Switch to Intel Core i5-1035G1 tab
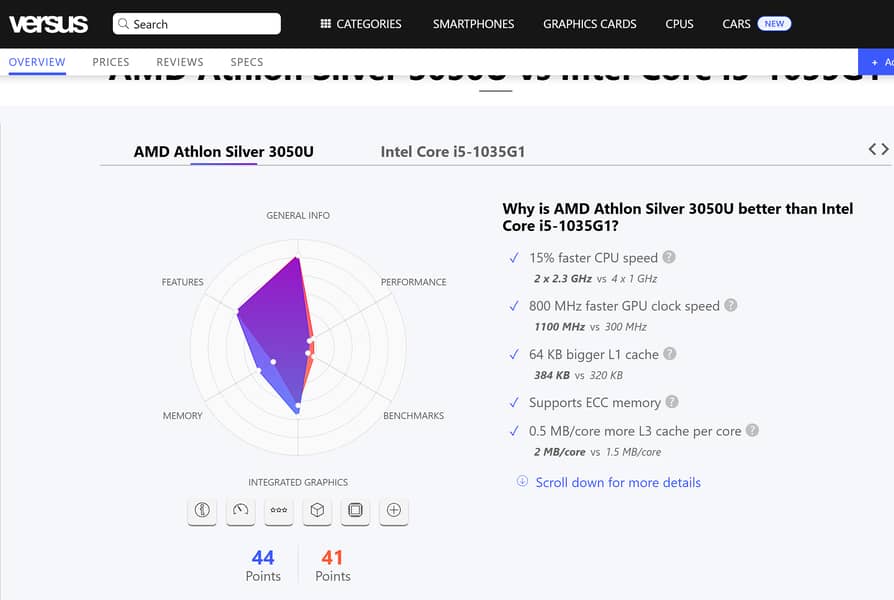Viewport: 894px width, 600px height. click(452, 152)
